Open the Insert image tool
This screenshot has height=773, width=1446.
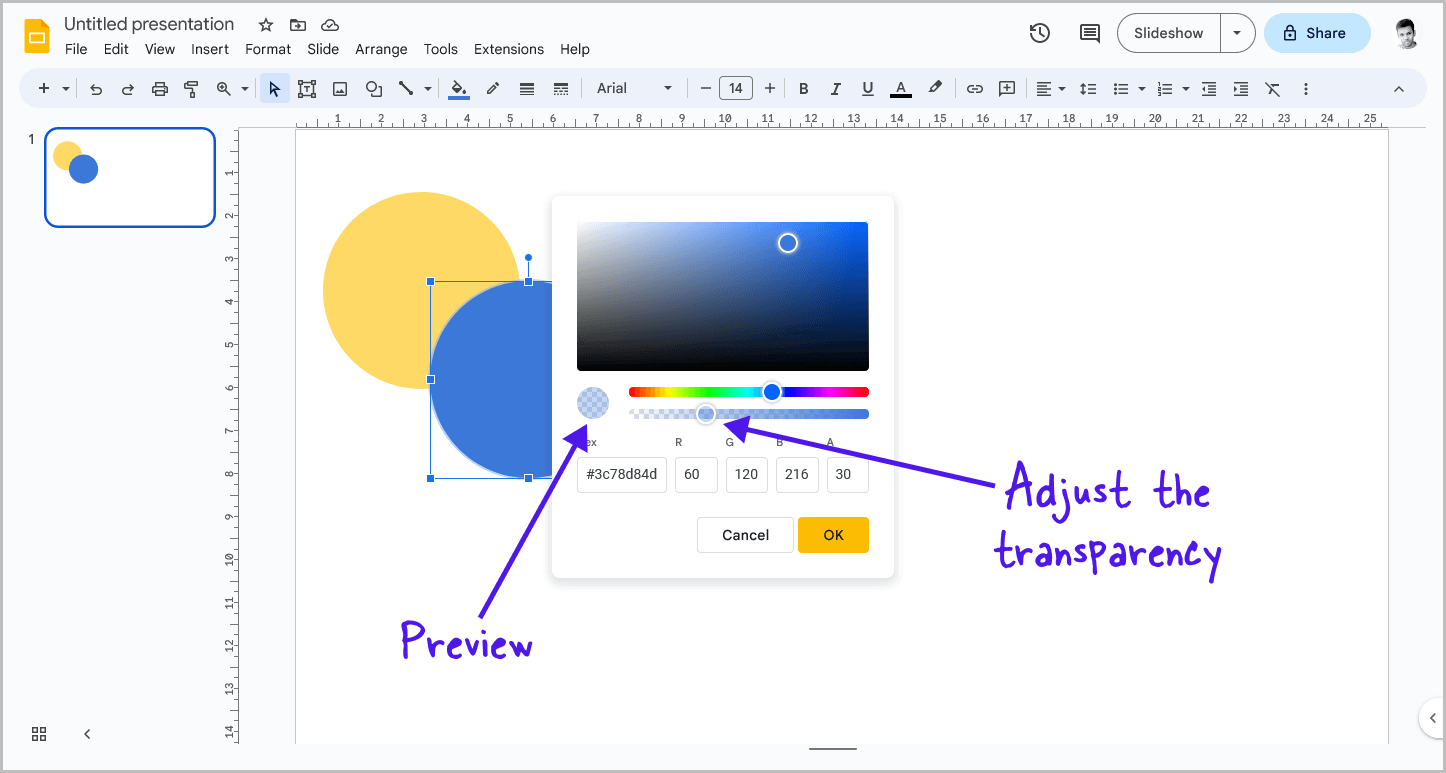point(340,88)
